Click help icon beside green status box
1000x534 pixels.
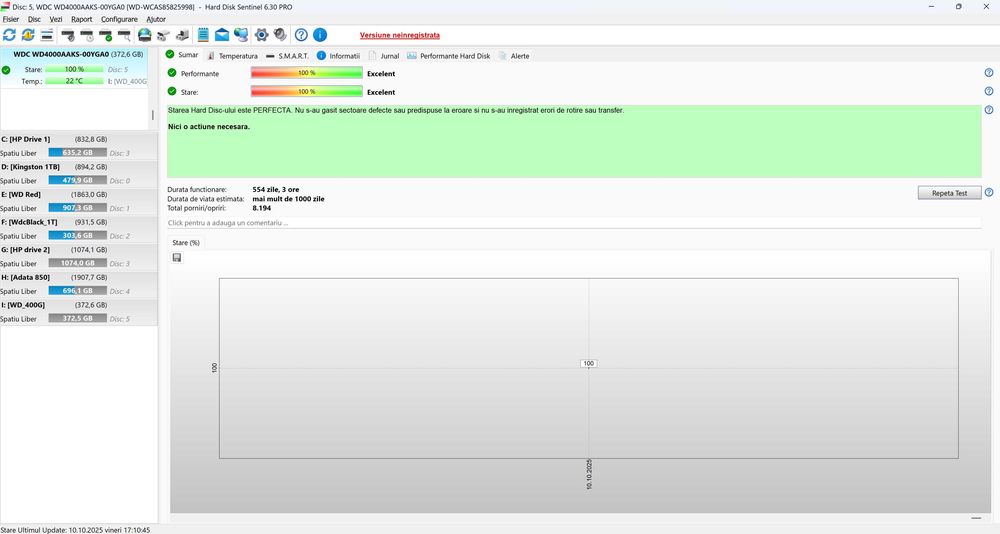[989, 110]
